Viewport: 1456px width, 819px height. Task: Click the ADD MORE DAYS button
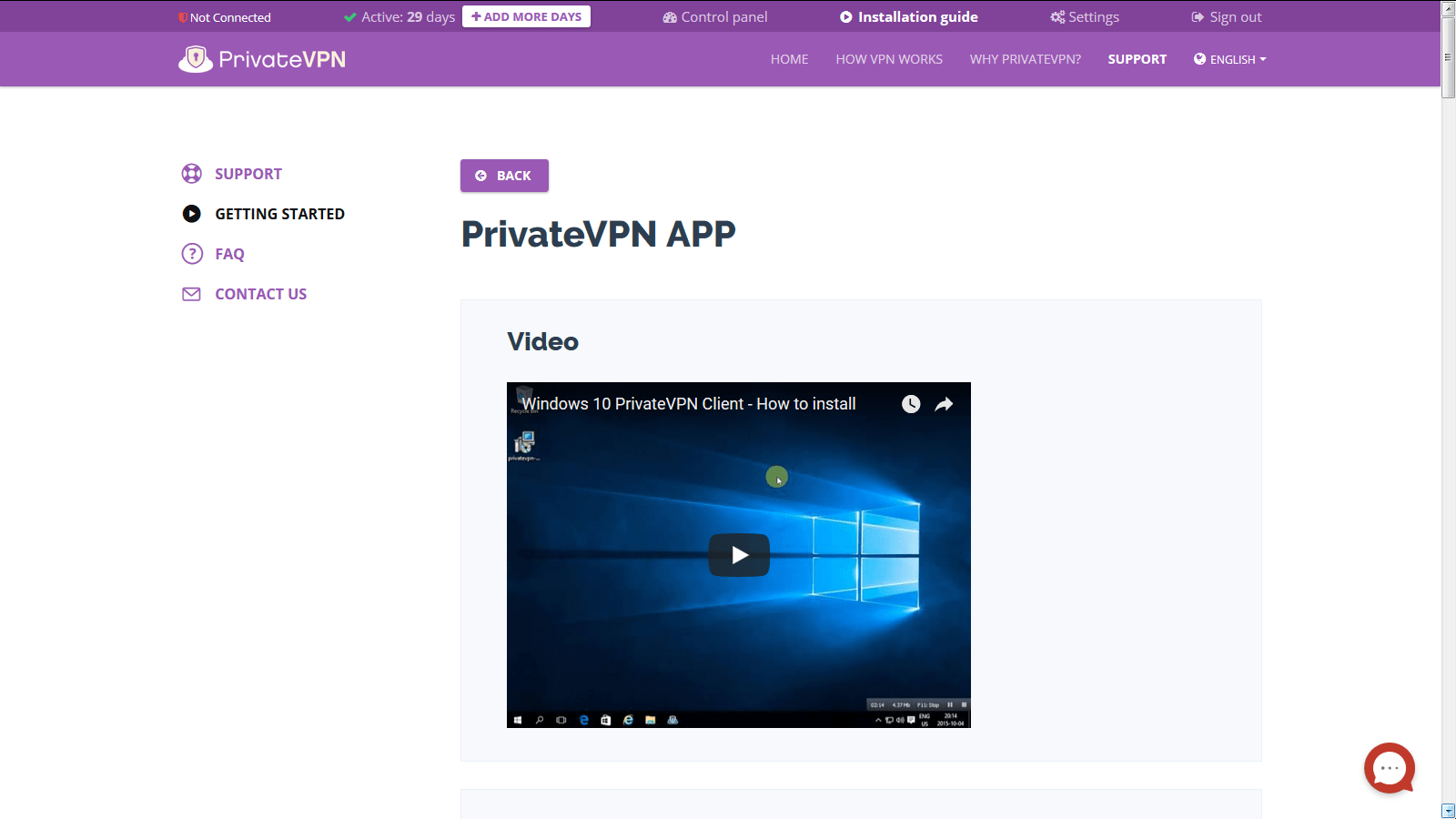[526, 16]
